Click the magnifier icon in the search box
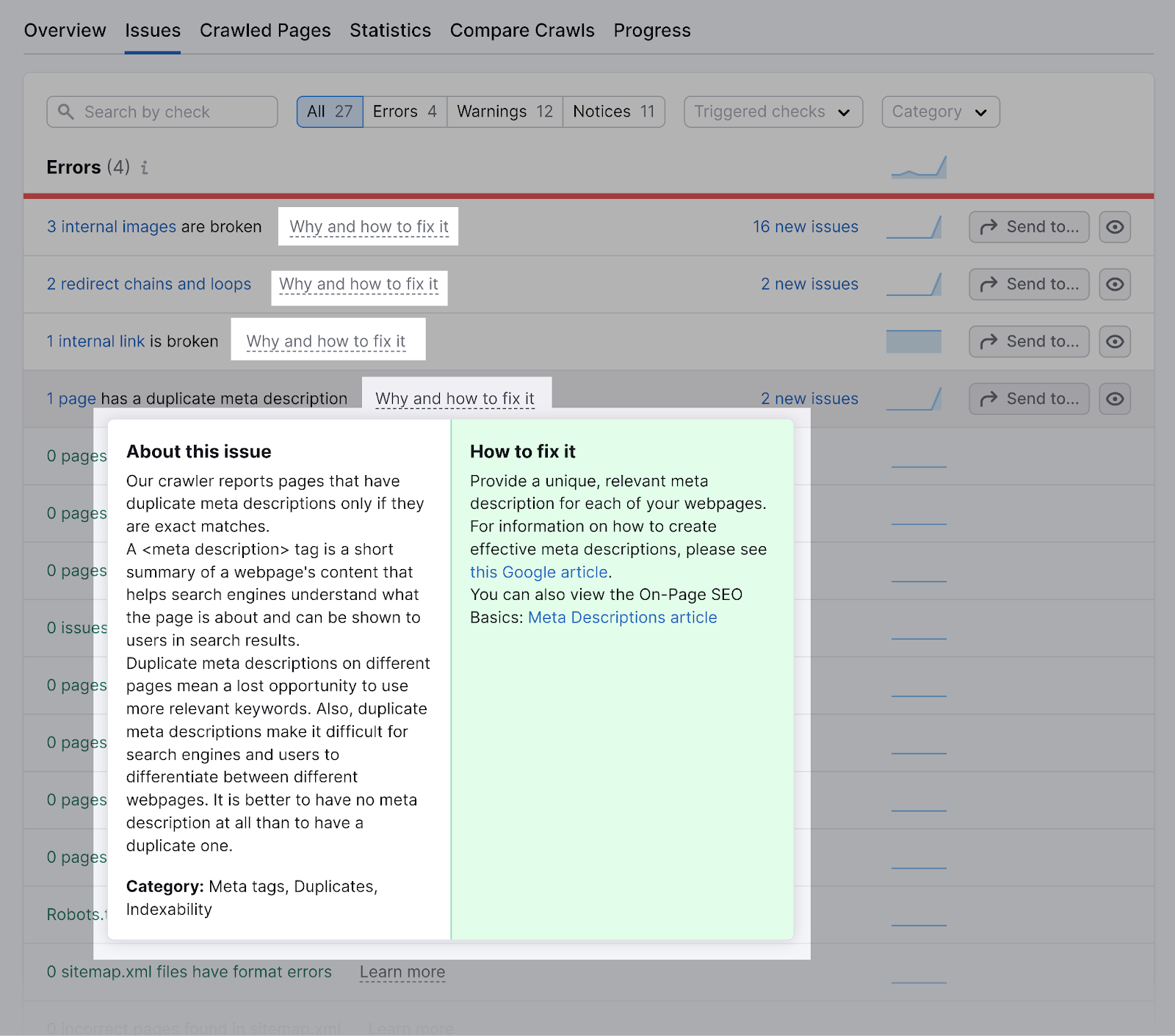1175x1036 pixels. click(x=66, y=112)
